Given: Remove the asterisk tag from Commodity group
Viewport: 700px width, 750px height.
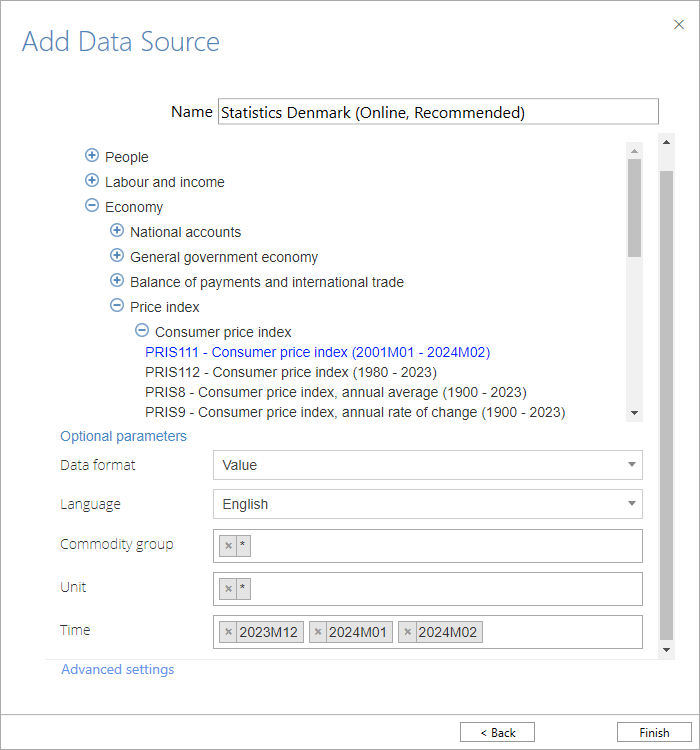Looking at the screenshot, I should pyautogui.click(x=228, y=546).
